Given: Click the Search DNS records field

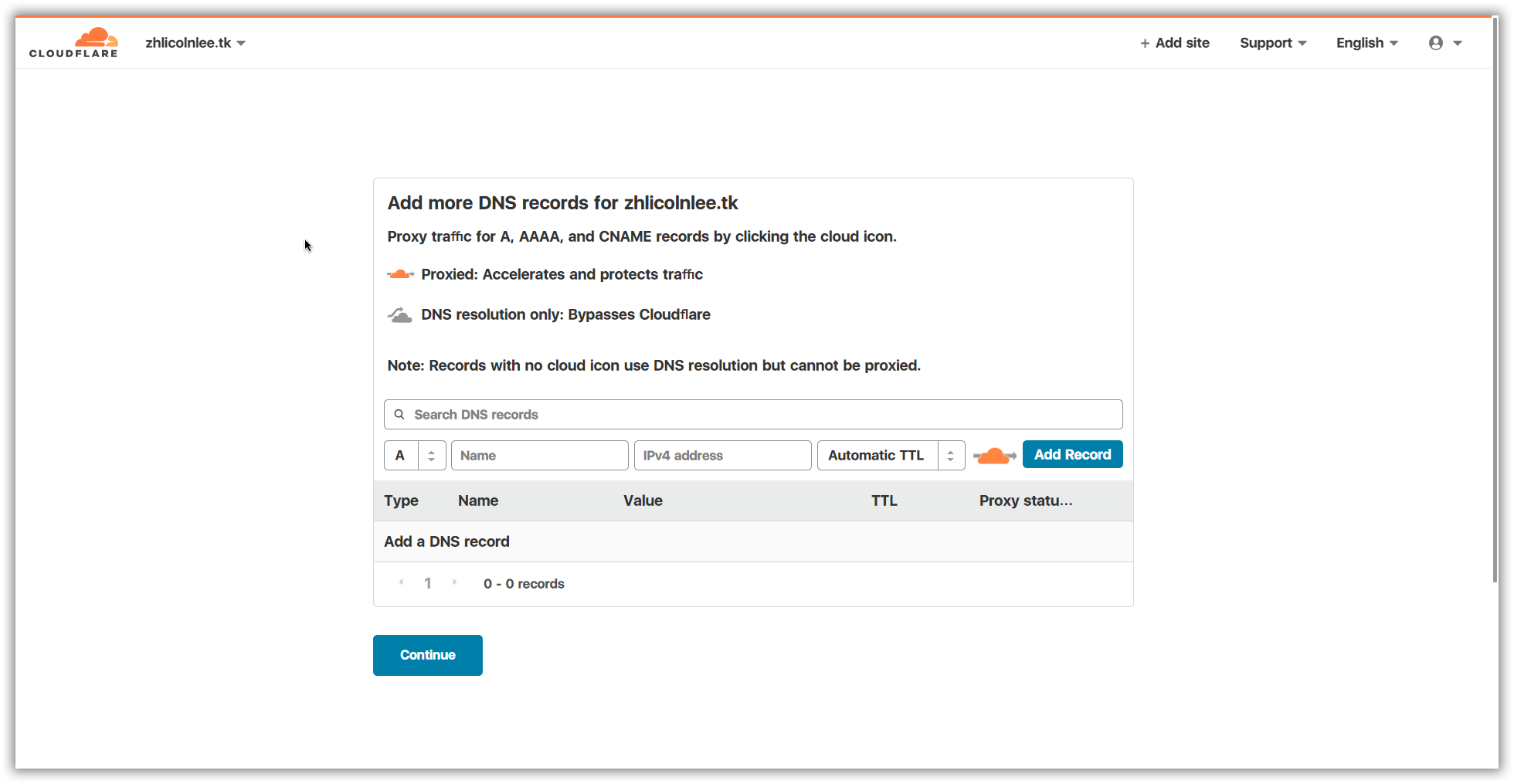Looking at the screenshot, I should click(x=753, y=415).
